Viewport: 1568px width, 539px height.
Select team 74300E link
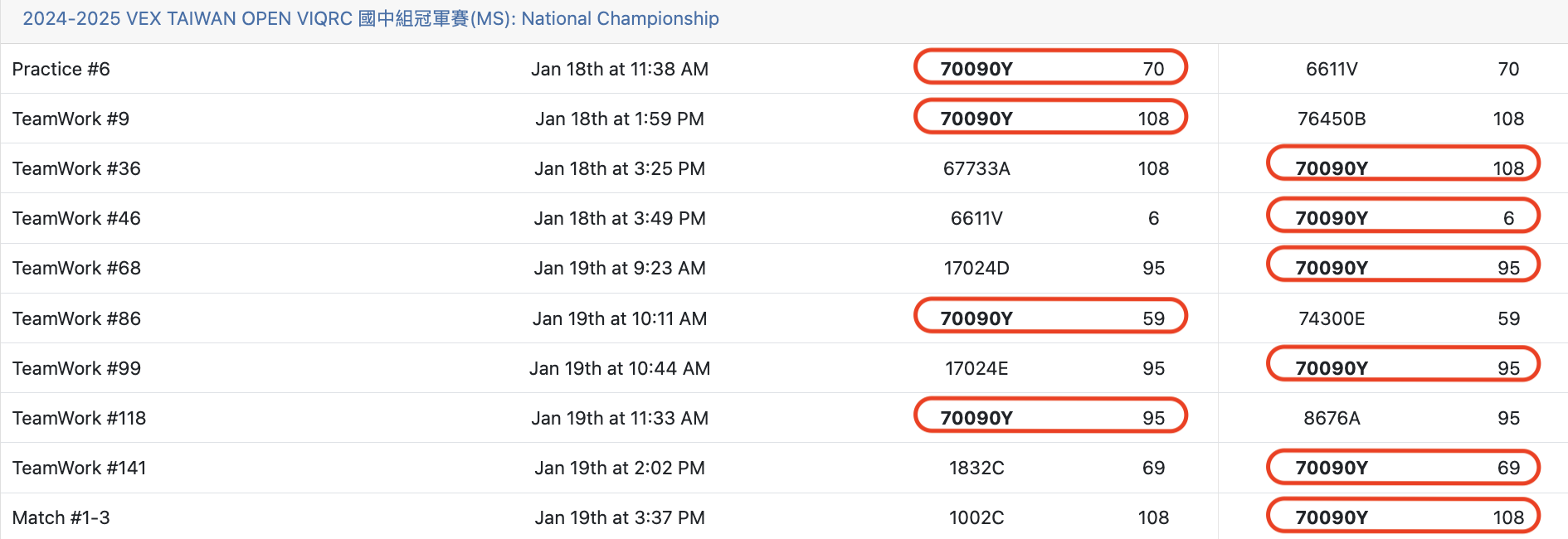click(1331, 318)
